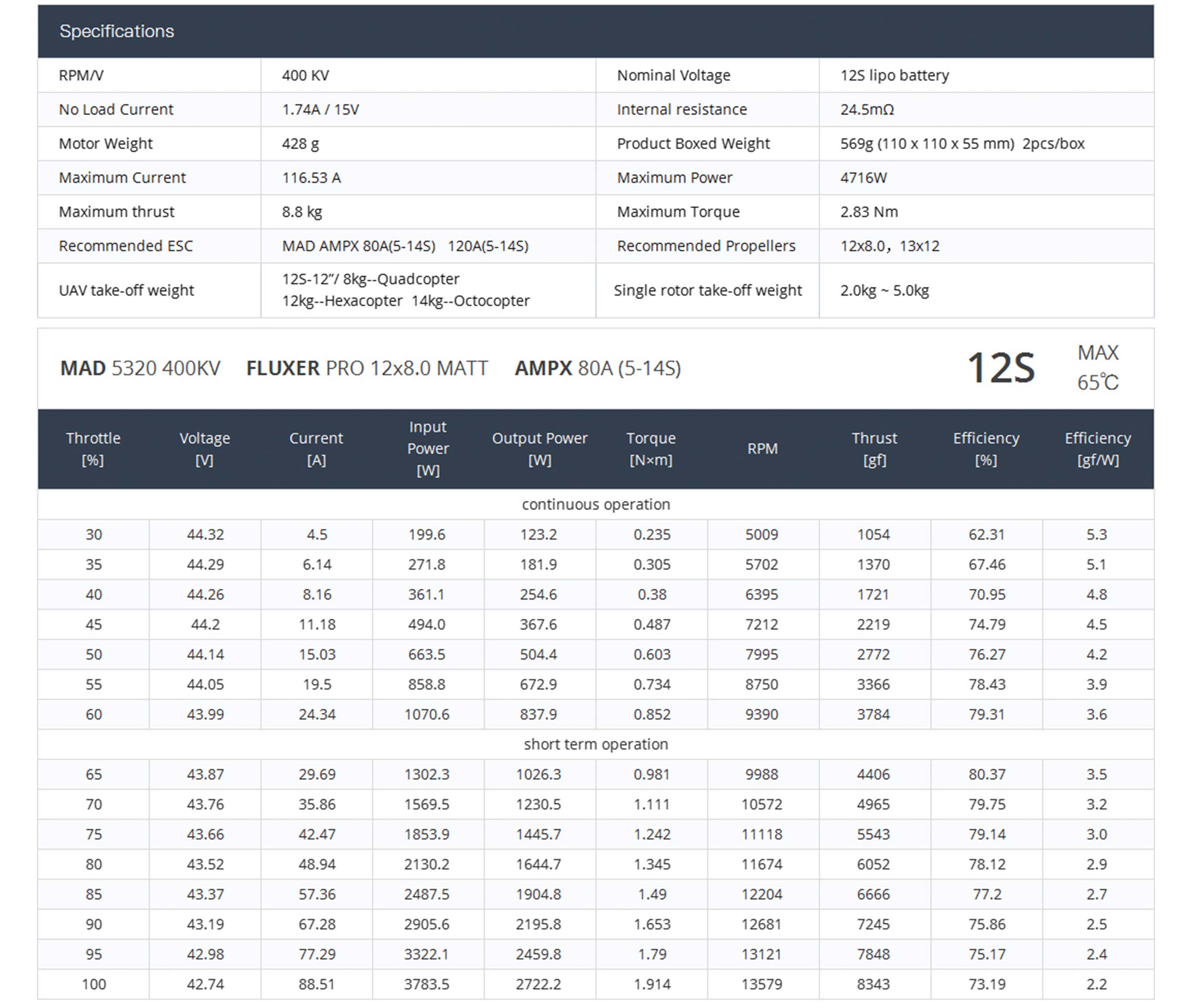Screen dimensions: 1191x1008
Task: Click the short term operation section row
Action: pos(595,744)
